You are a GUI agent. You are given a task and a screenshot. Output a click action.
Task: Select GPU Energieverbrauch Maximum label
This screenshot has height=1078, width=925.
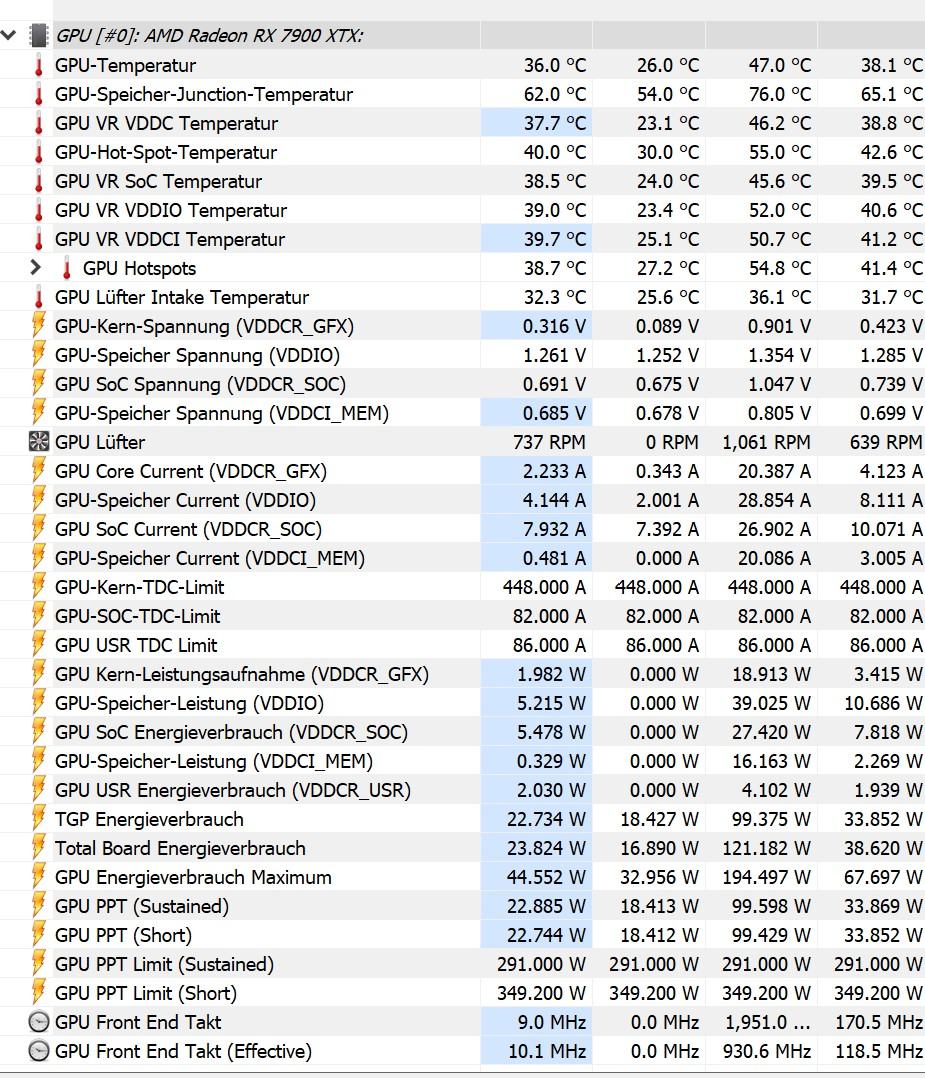pyautogui.click(x=193, y=877)
